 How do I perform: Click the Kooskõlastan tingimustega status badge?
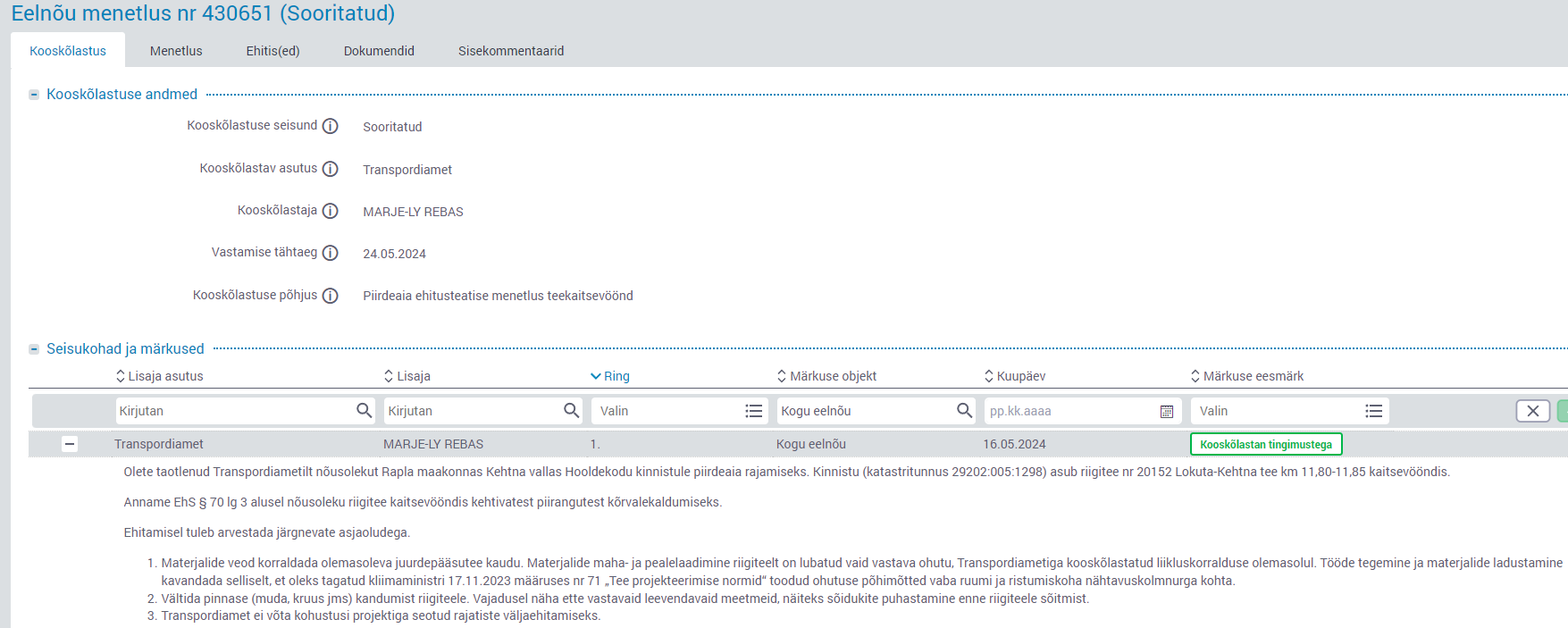(x=1265, y=444)
